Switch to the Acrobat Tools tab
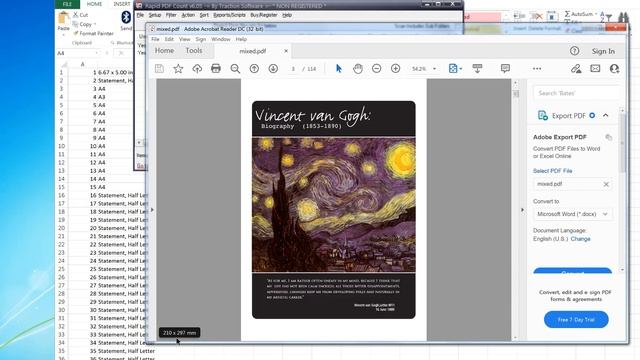The height and width of the screenshot is (360, 640). (194, 51)
